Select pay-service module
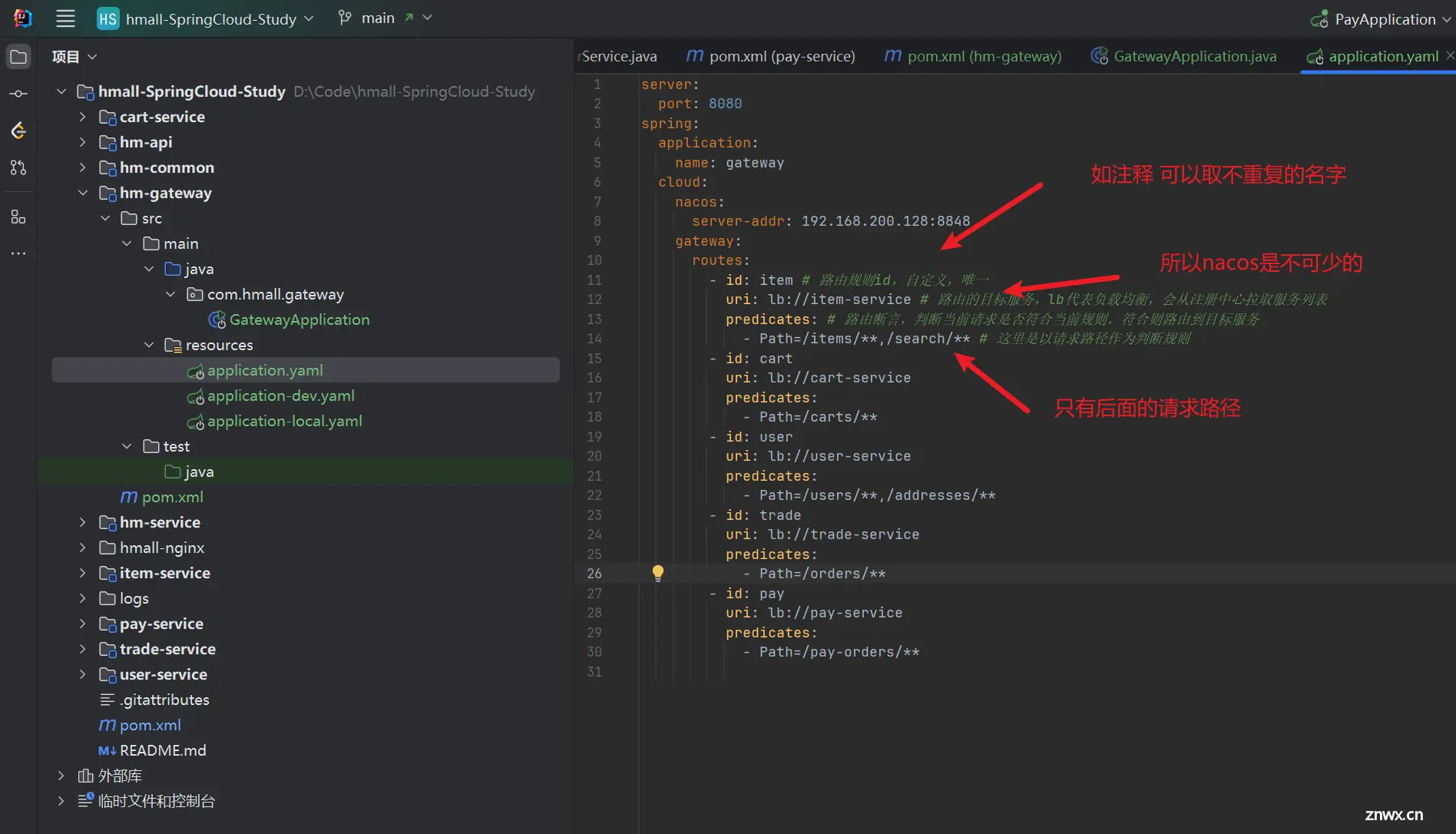The width and height of the screenshot is (1456, 834). [x=161, y=624]
